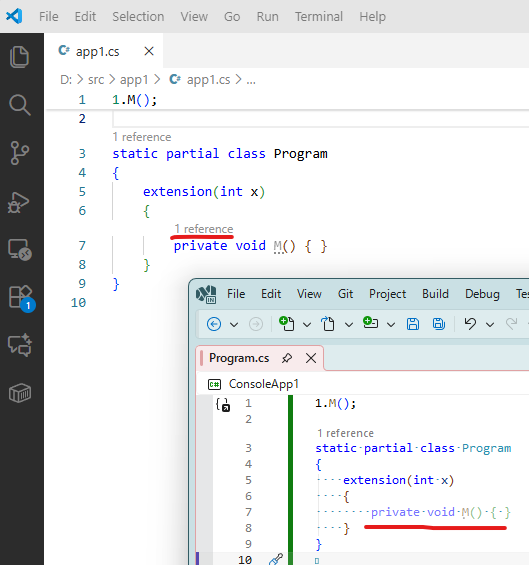Open Visual Studio Debug menu
Viewport: 529px width, 565px height.
482,294
